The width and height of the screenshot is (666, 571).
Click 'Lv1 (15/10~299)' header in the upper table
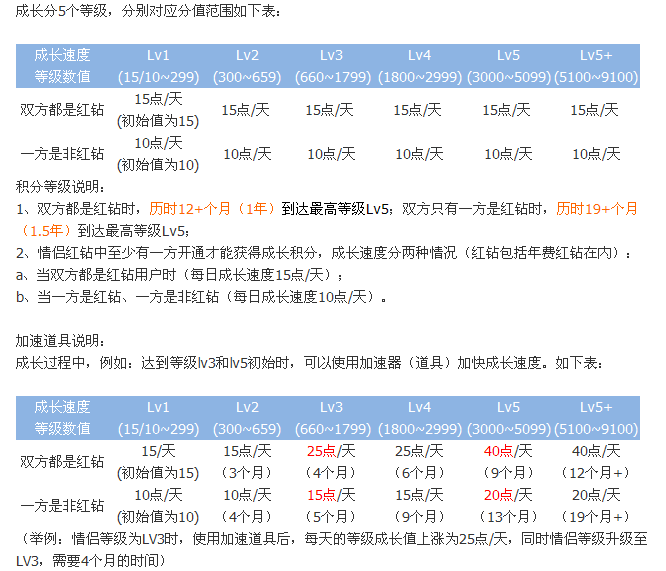tap(158, 66)
